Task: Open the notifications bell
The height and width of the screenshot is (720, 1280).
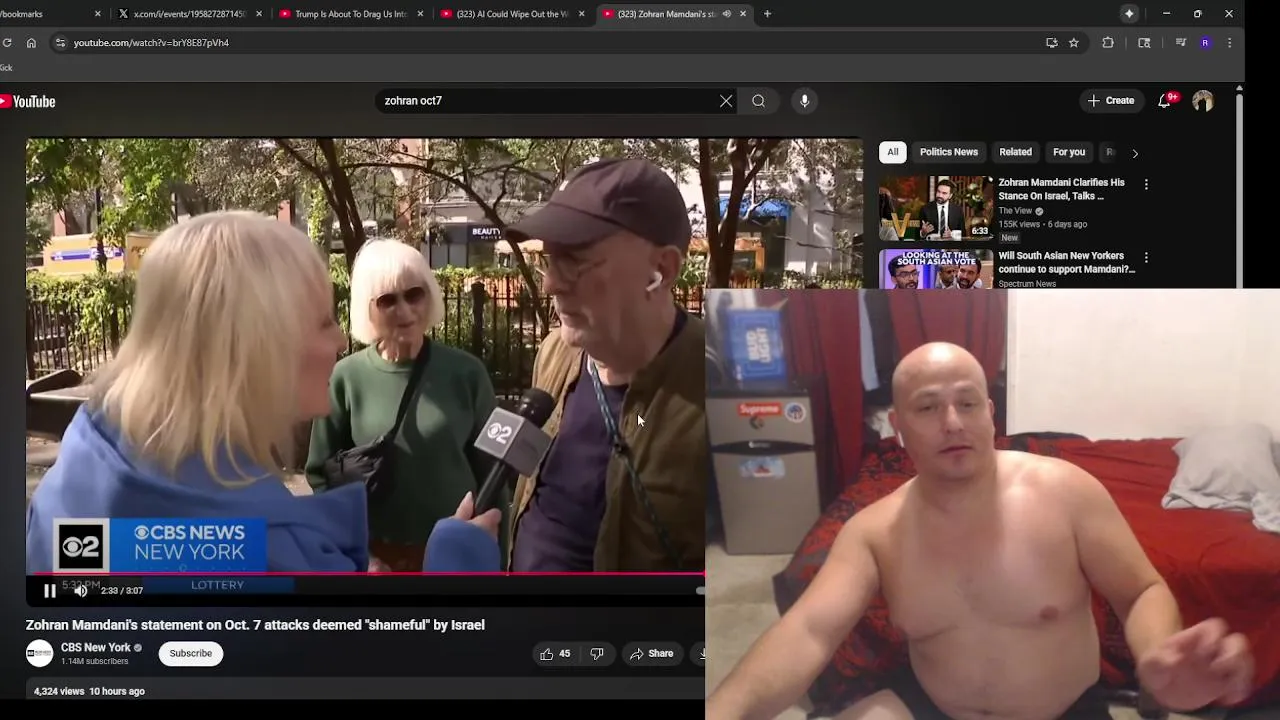Action: (1165, 101)
